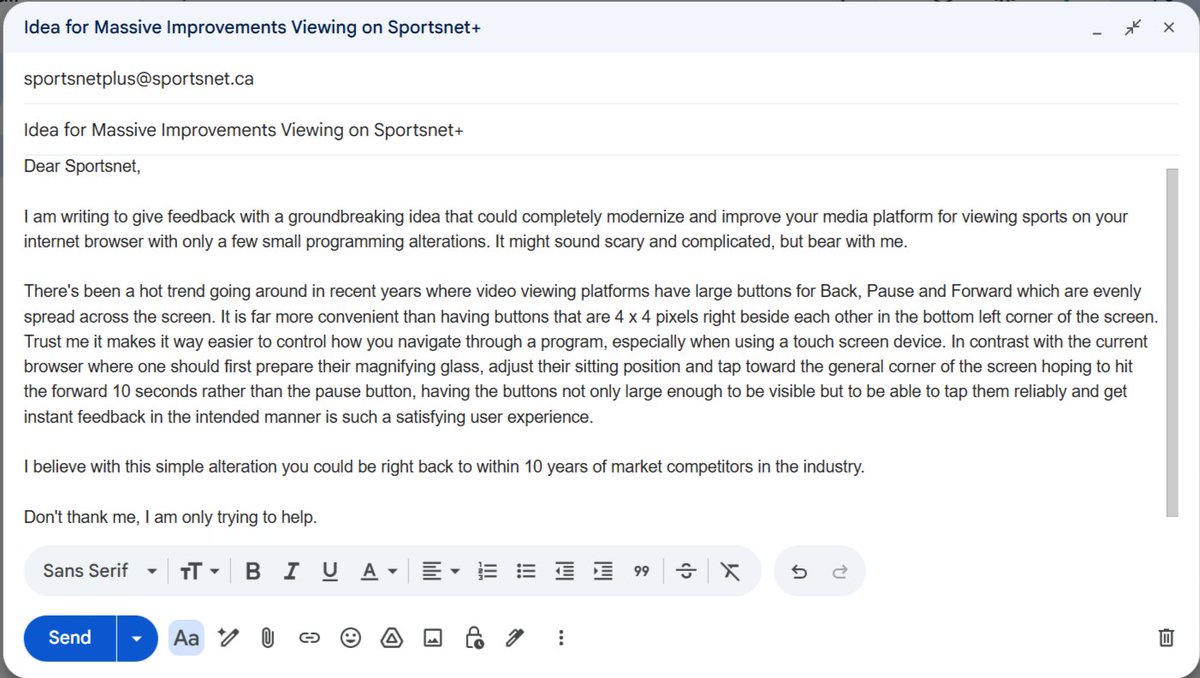The image size is (1200, 678).
Task: Open the three-dot more options menu
Action: point(561,637)
